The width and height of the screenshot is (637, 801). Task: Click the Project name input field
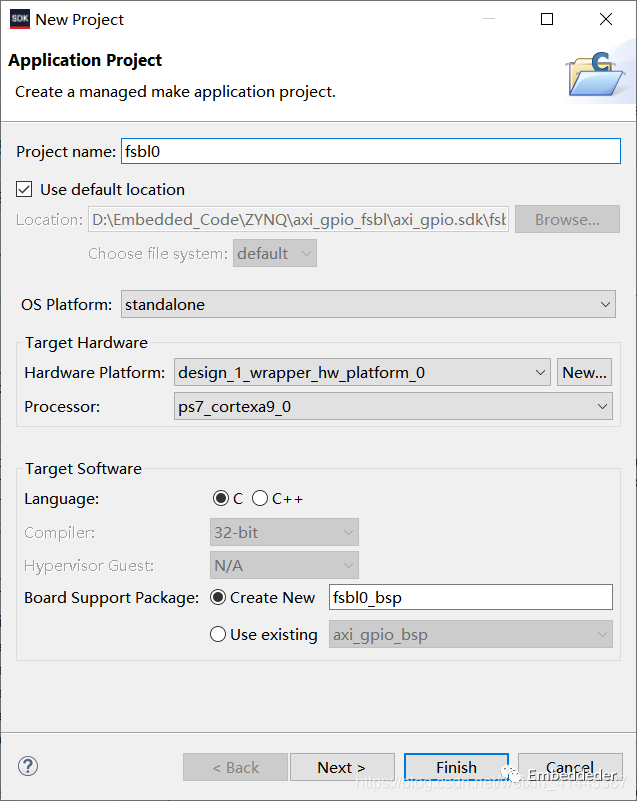point(371,152)
